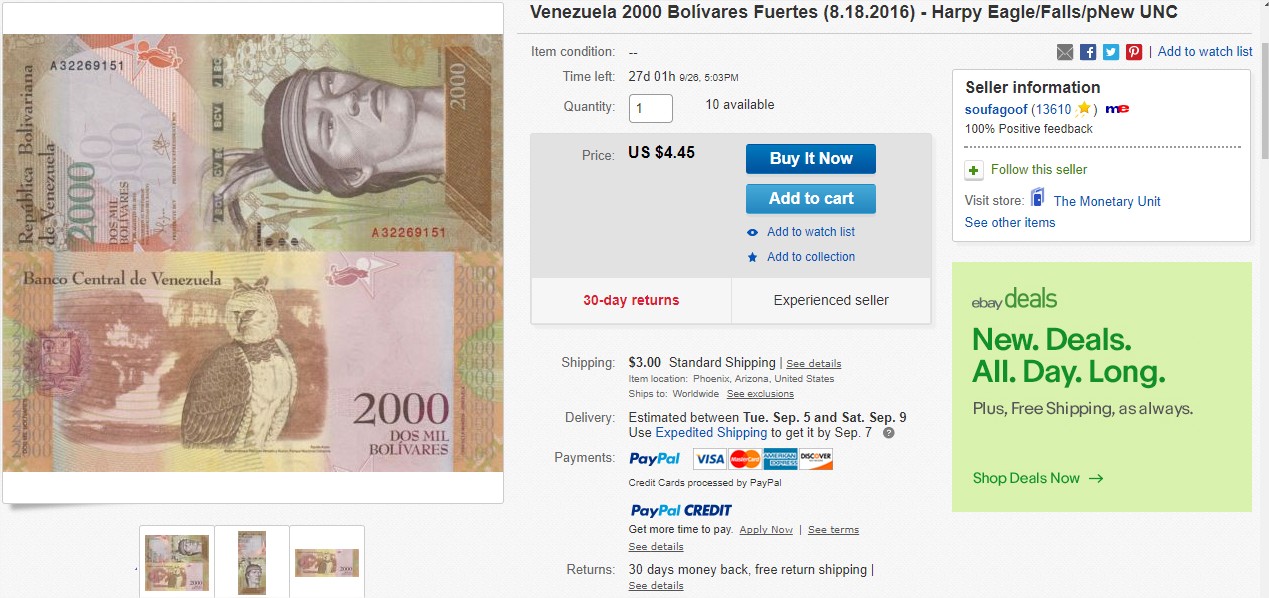Expand returns See details link

[x=656, y=586]
